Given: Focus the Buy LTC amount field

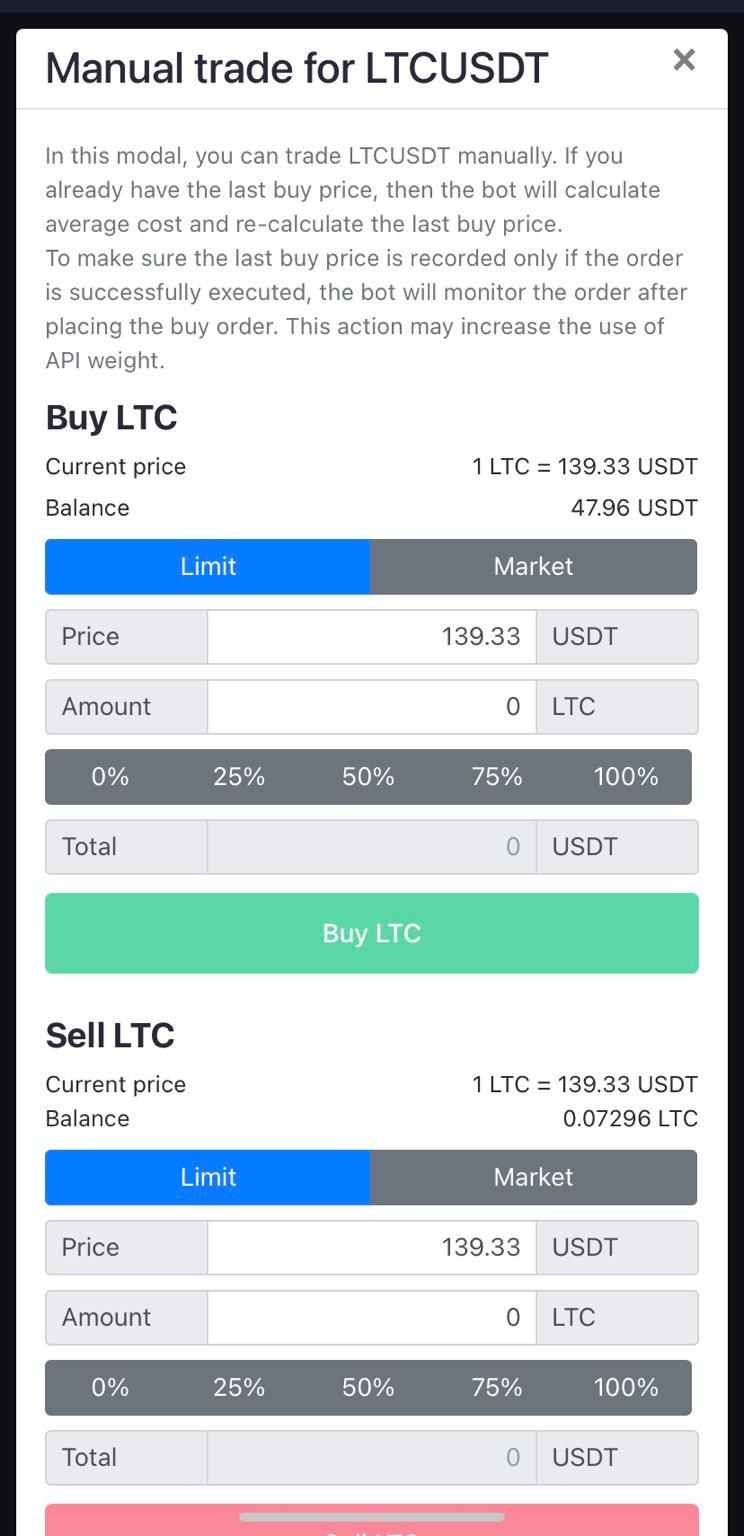Looking at the screenshot, I should click(x=371, y=707).
